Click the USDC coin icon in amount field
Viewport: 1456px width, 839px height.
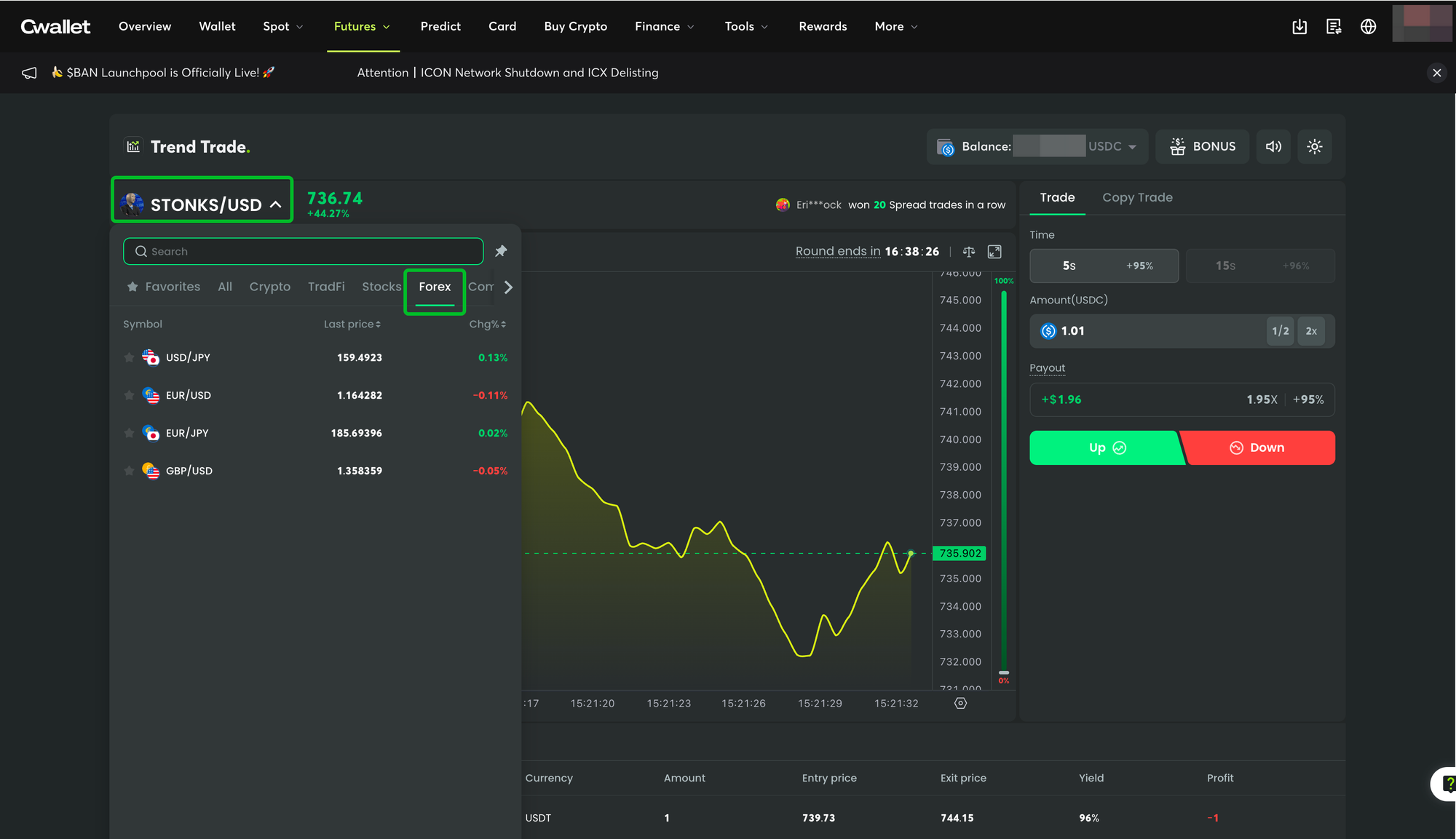(1048, 331)
